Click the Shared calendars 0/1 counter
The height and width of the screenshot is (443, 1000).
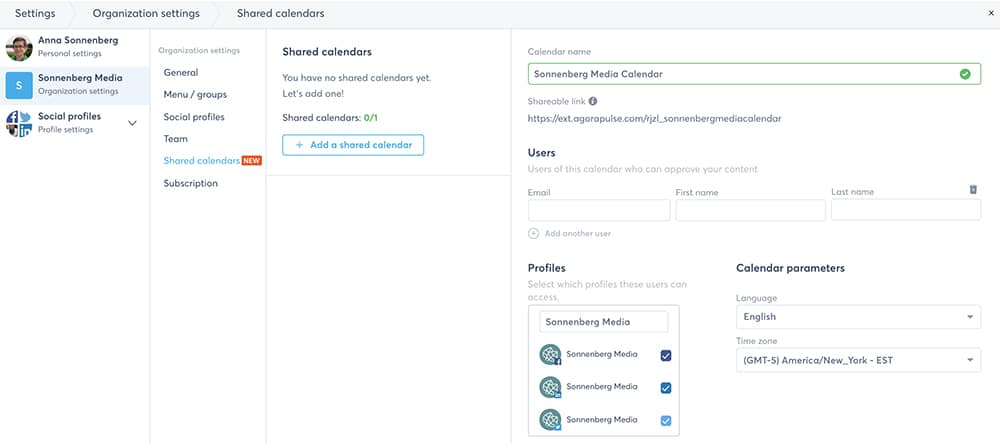pyautogui.click(x=330, y=118)
